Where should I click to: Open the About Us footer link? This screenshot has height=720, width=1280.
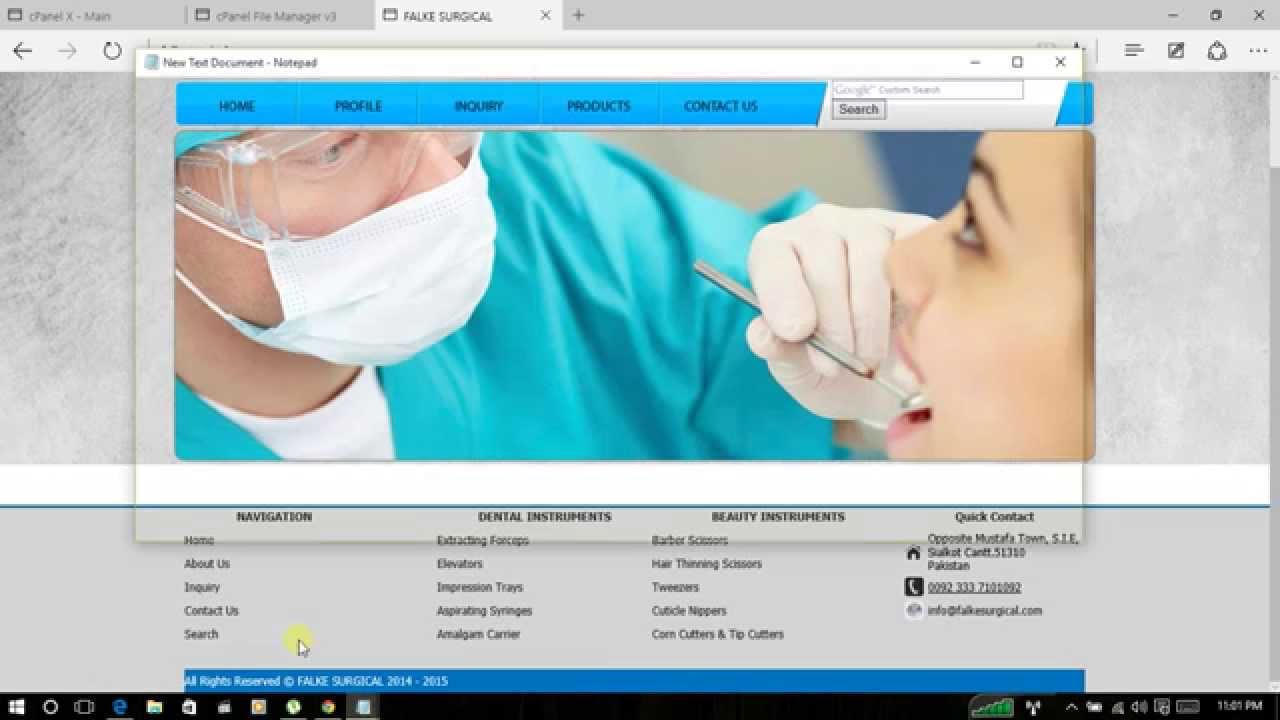click(207, 564)
